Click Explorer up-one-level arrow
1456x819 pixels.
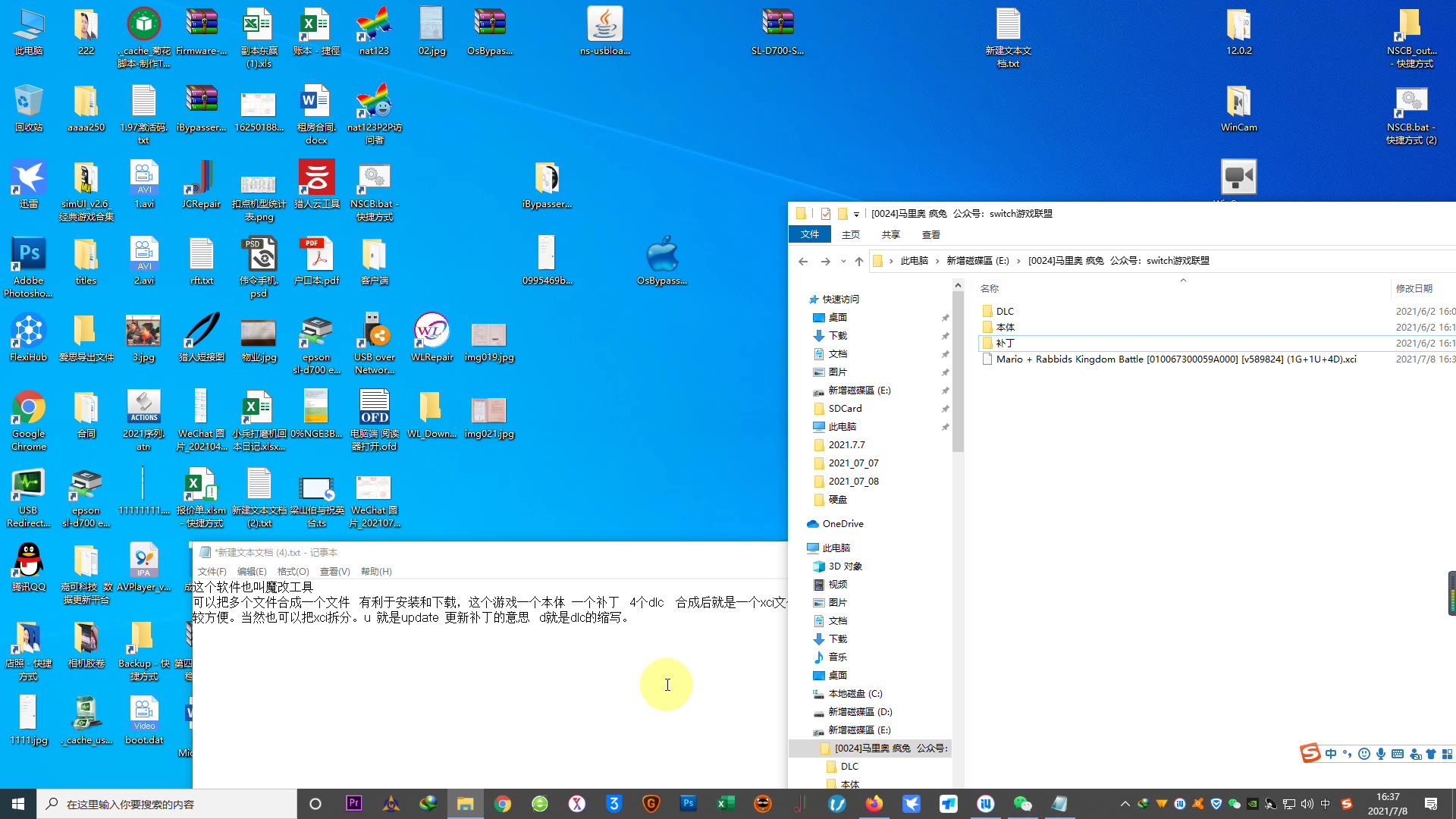click(x=859, y=261)
